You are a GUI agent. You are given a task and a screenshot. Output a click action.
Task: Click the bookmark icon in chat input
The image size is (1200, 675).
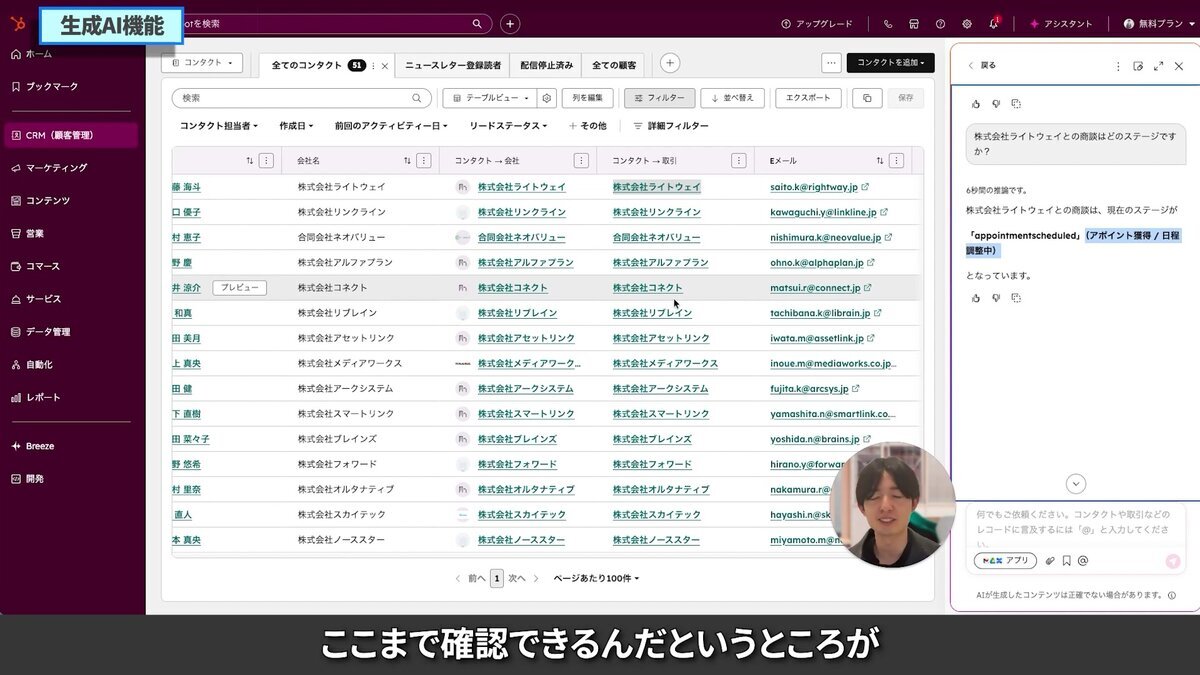click(x=1066, y=560)
